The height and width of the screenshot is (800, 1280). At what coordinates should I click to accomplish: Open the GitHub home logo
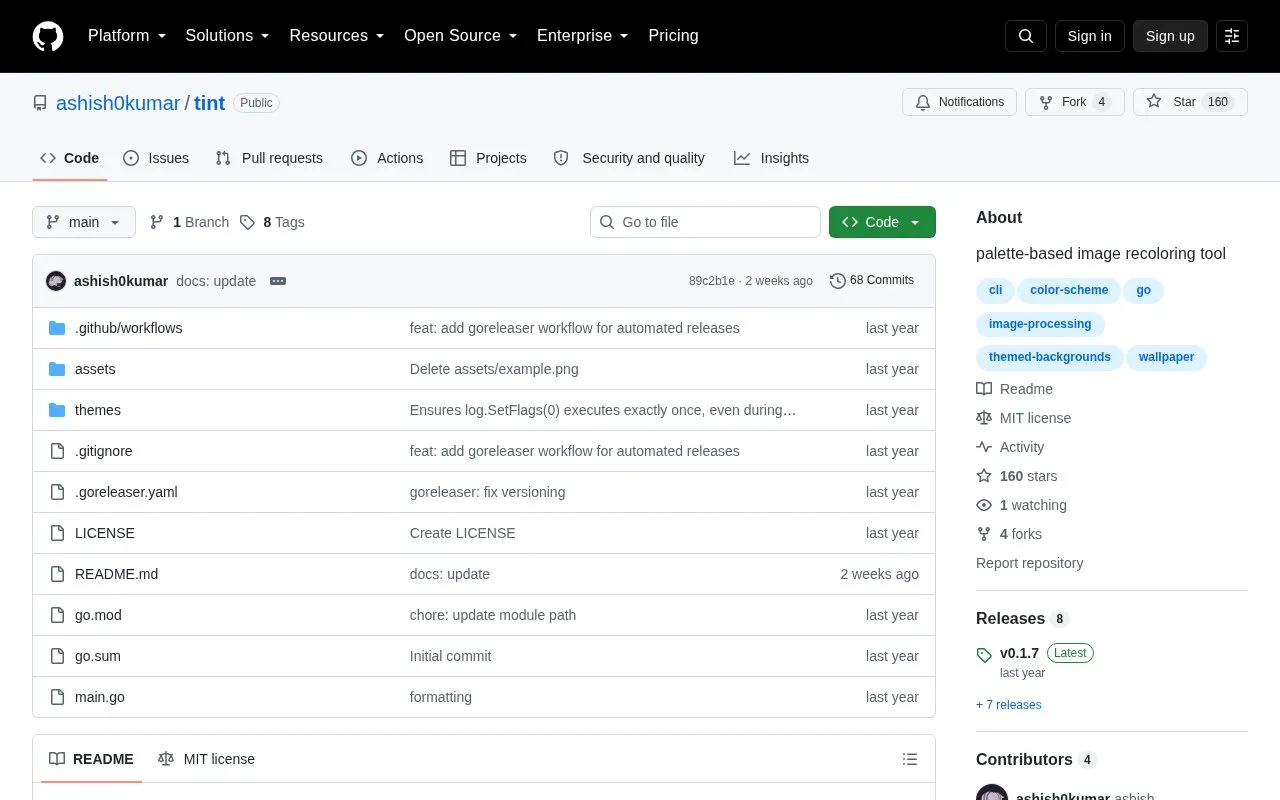coord(48,36)
